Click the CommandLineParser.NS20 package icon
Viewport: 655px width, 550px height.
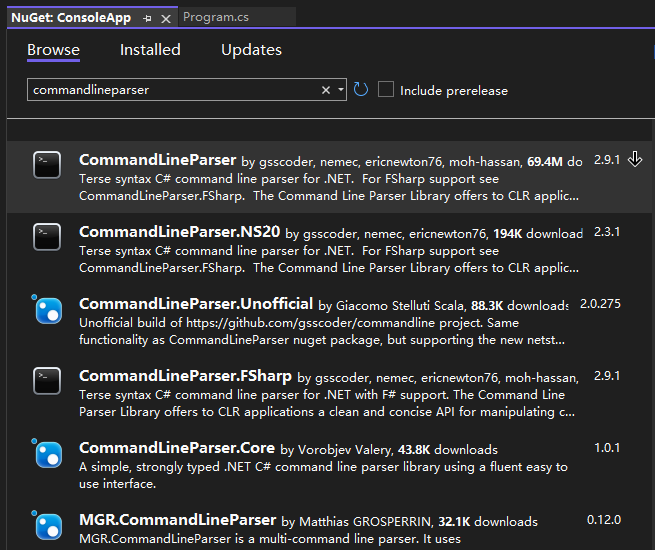tap(47, 237)
